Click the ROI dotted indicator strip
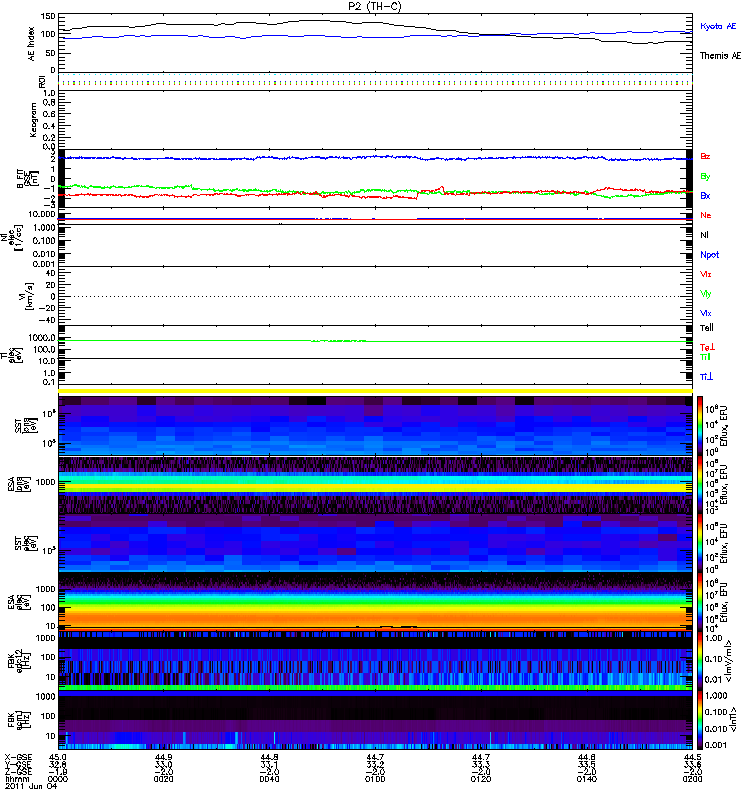 (376, 82)
